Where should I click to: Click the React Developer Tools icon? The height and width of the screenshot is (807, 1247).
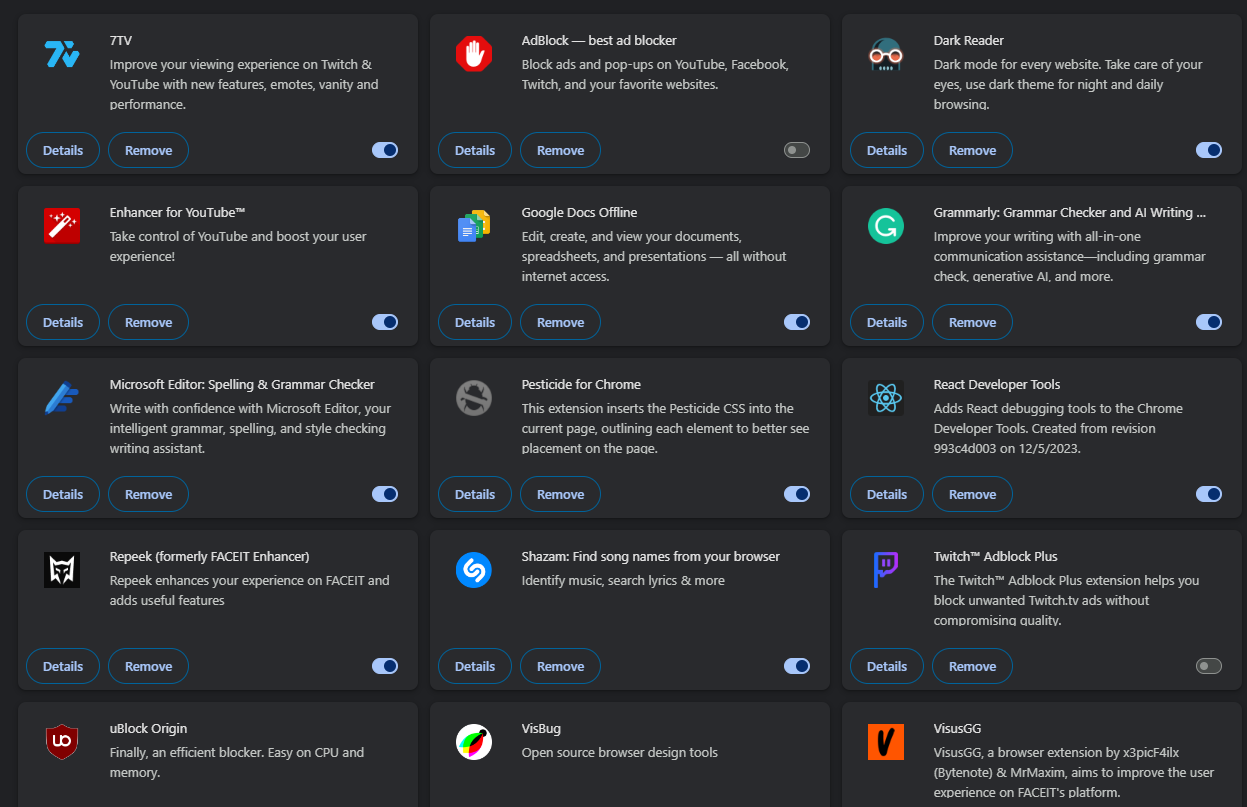coord(886,398)
